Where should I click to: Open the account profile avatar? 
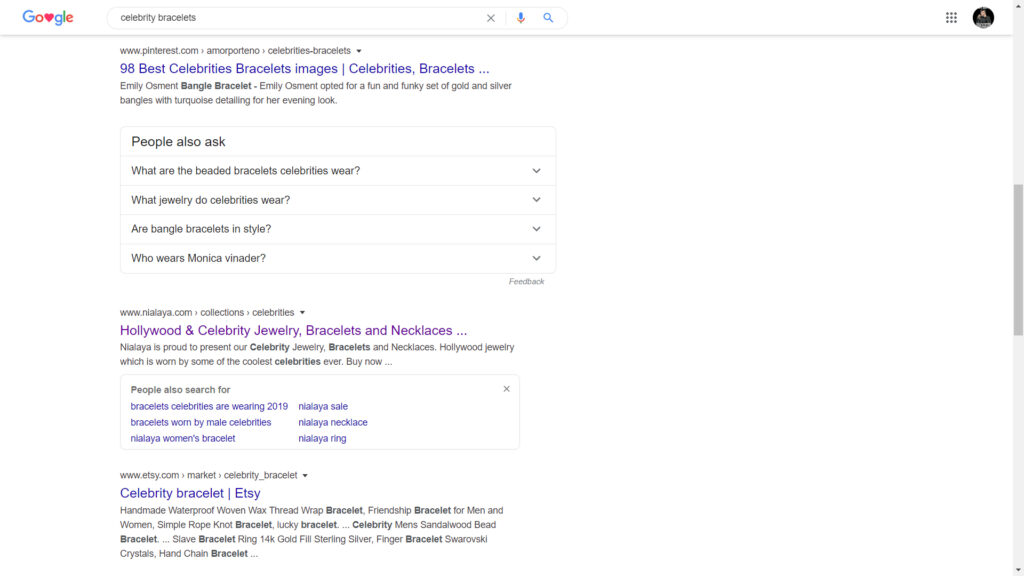coord(983,18)
